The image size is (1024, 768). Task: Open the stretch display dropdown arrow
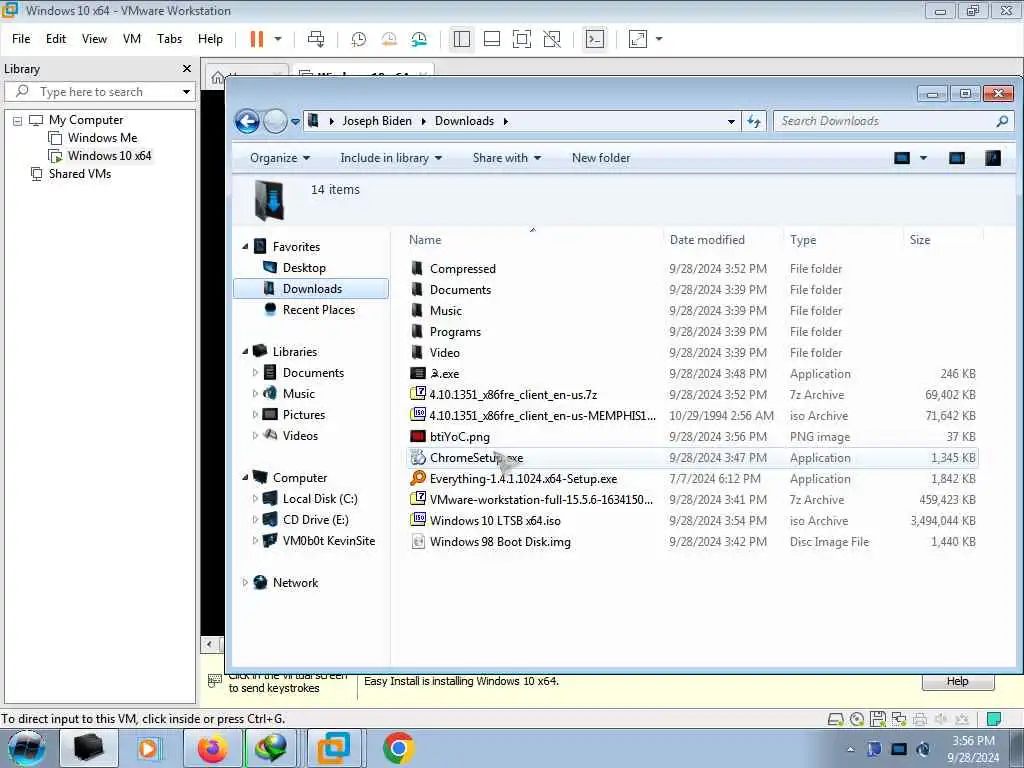pos(659,39)
